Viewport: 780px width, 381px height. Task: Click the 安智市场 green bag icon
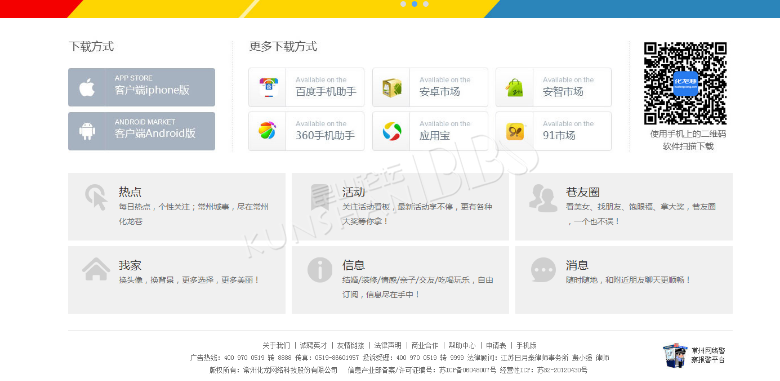[515, 88]
